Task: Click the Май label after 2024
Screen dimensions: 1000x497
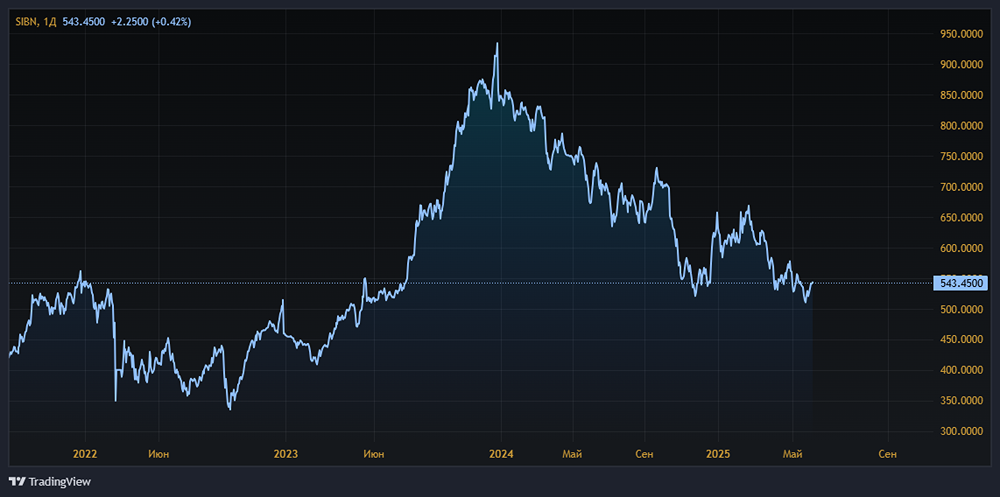Action: click(x=573, y=454)
